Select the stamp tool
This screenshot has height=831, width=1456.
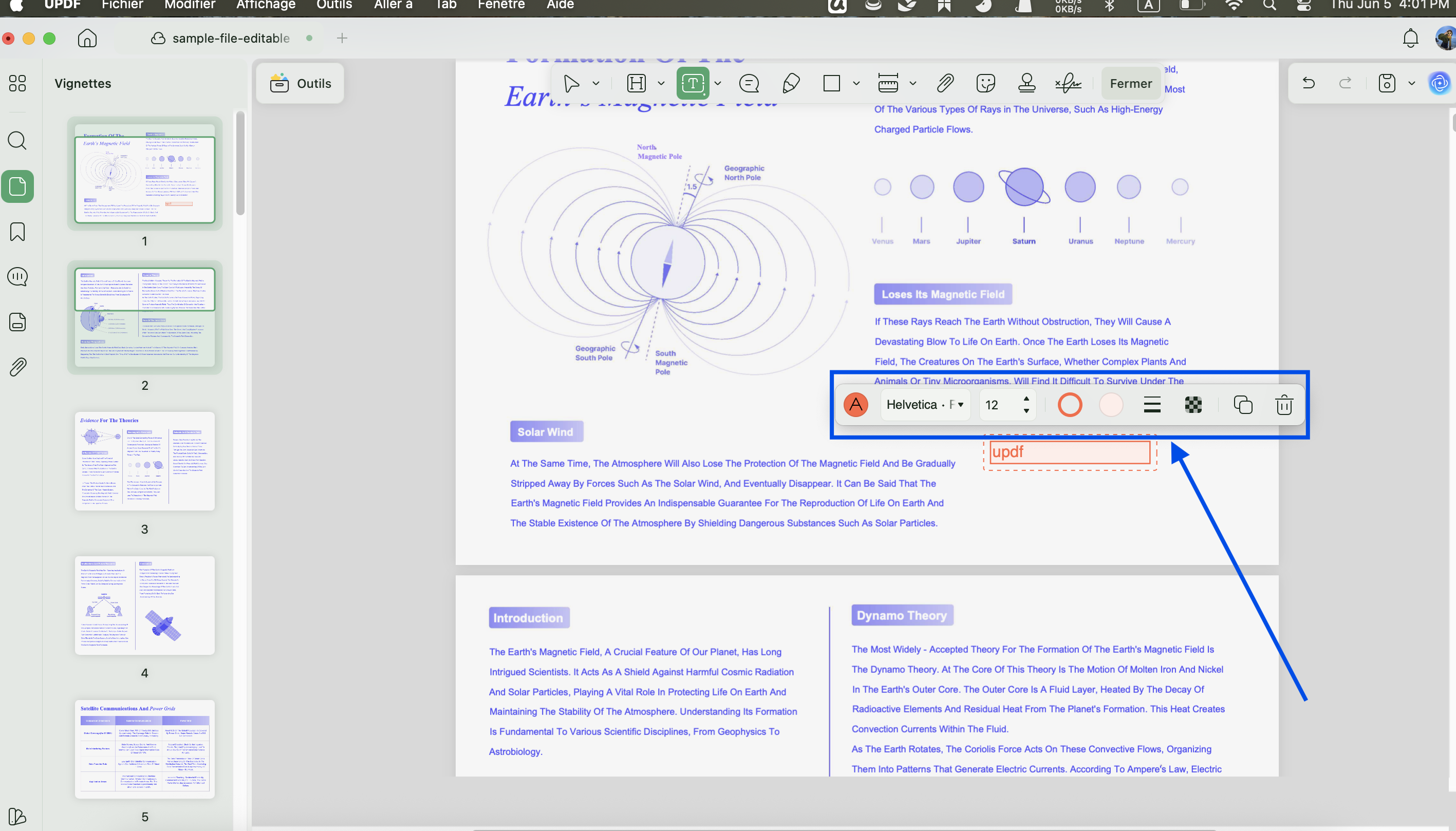[x=1027, y=83]
